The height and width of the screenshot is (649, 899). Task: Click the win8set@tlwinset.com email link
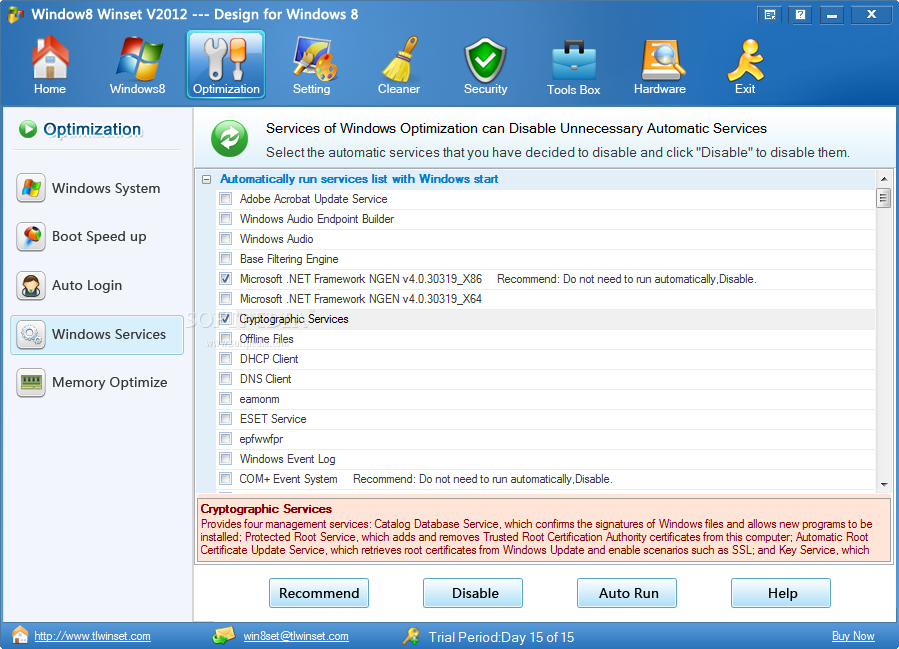[296, 636]
